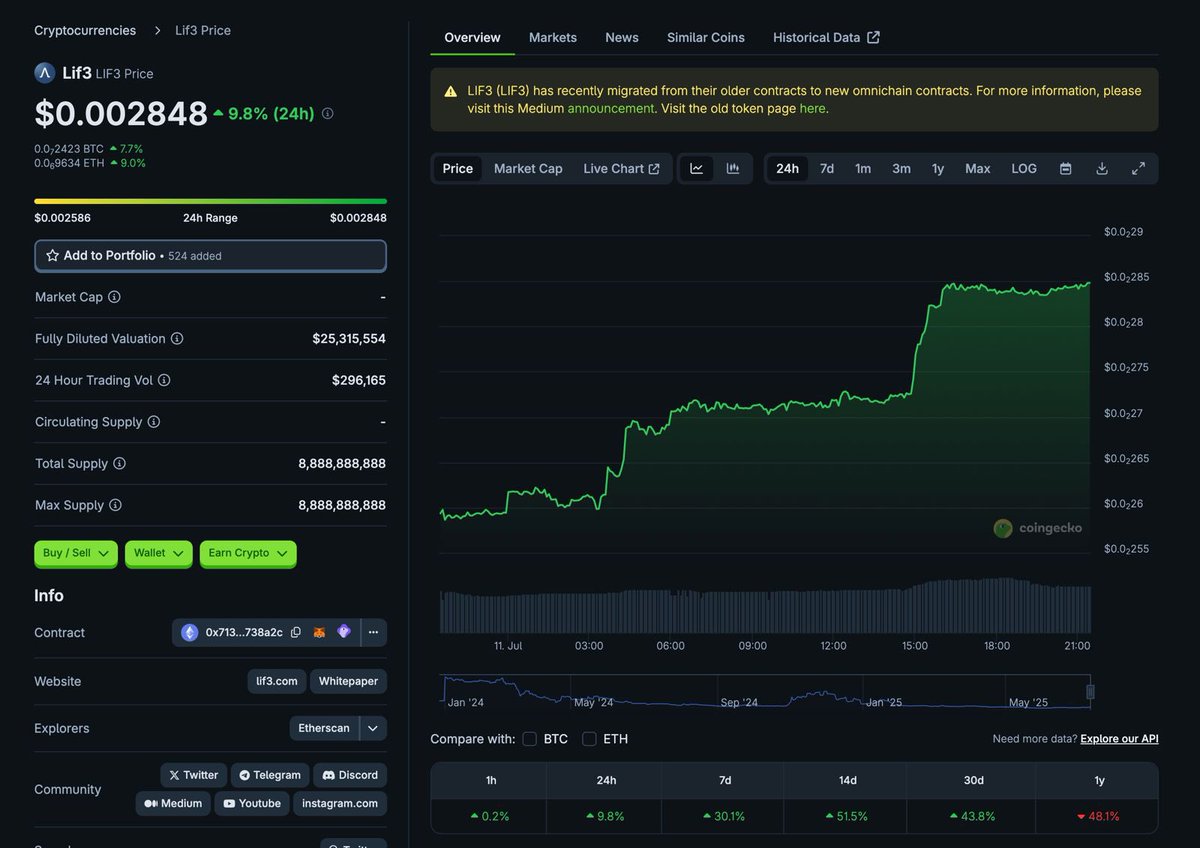Tick the ETH compare checkbox
This screenshot has height=848, width=1200.
tap(590, 739)
